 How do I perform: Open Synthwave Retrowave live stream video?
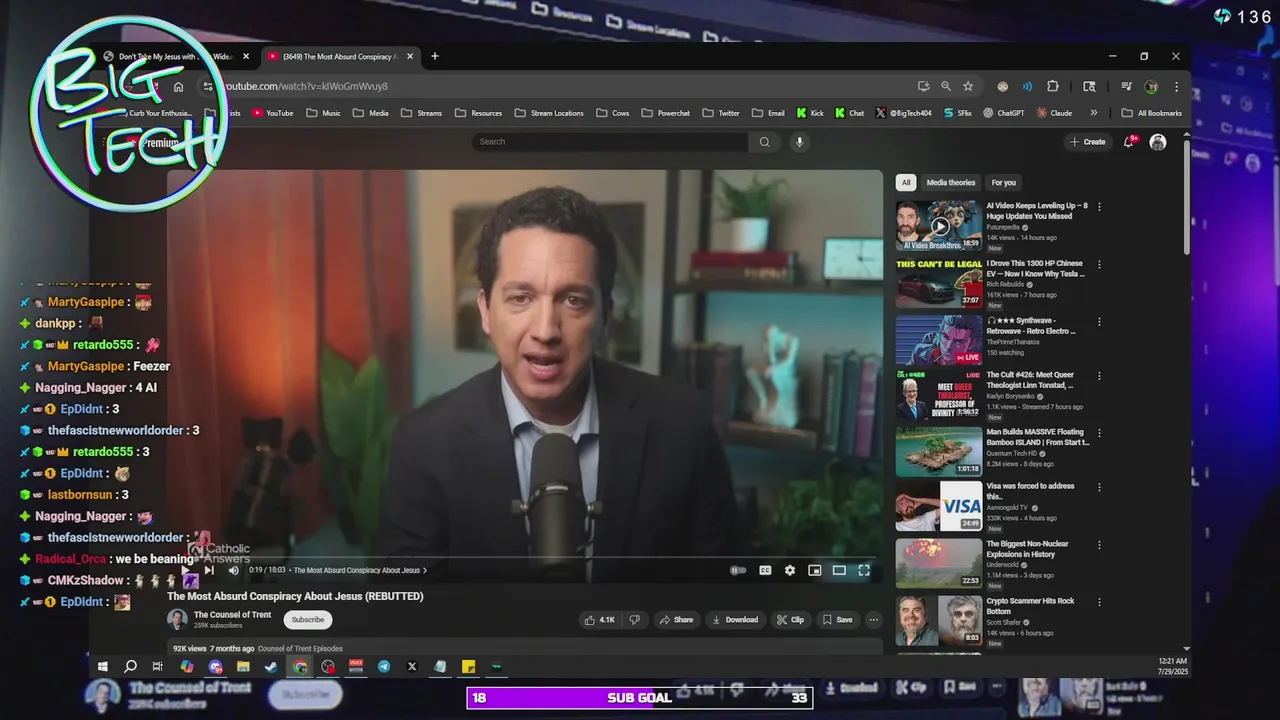pos(939,341)
